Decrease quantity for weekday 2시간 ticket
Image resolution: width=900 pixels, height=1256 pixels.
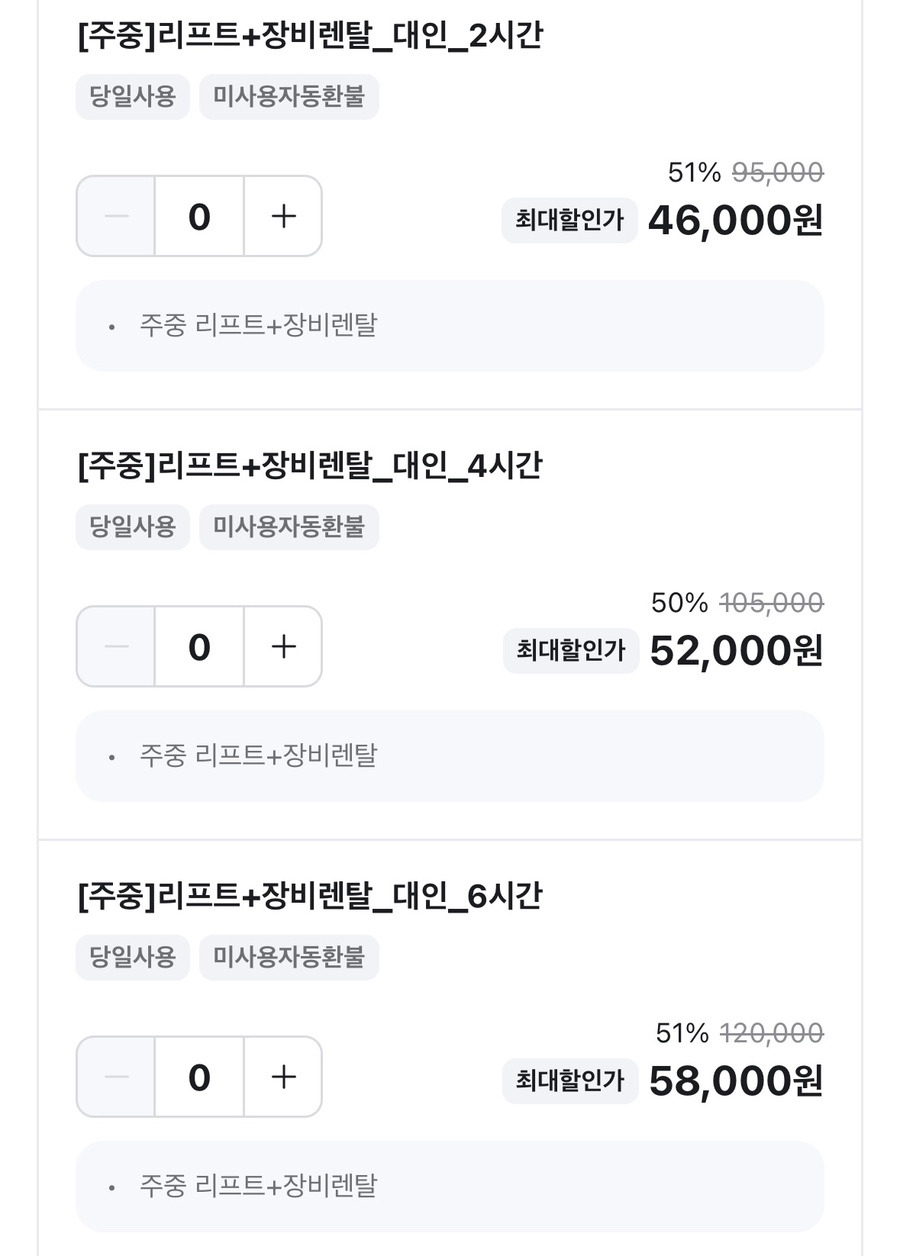pos(116,216)
